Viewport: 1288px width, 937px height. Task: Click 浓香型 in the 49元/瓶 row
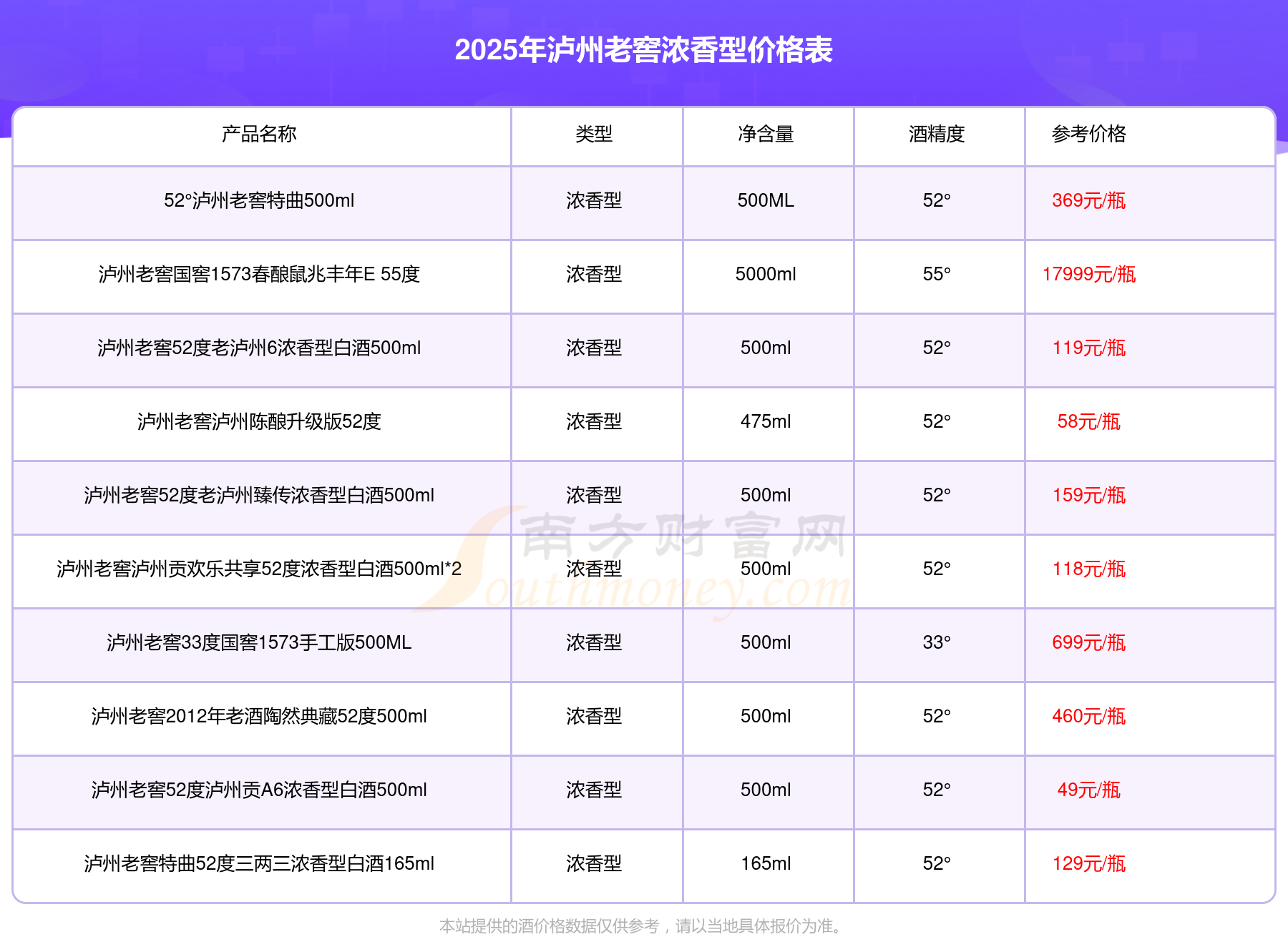coord(594,790)
